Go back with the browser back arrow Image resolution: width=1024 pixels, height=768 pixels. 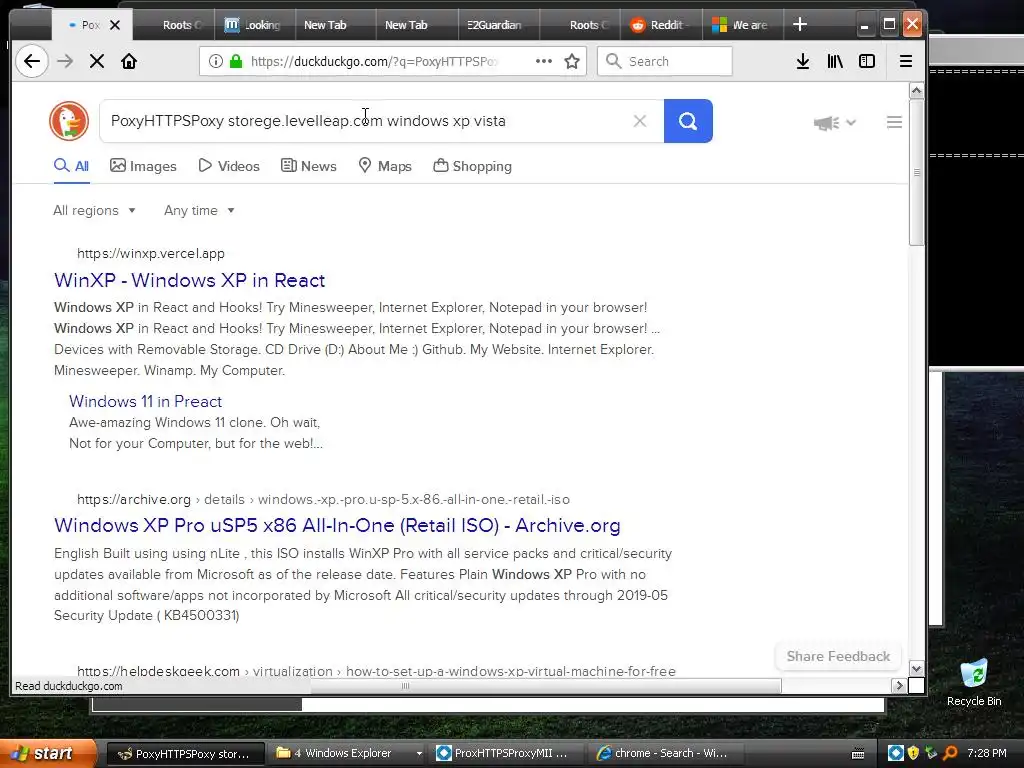(31, 61)
